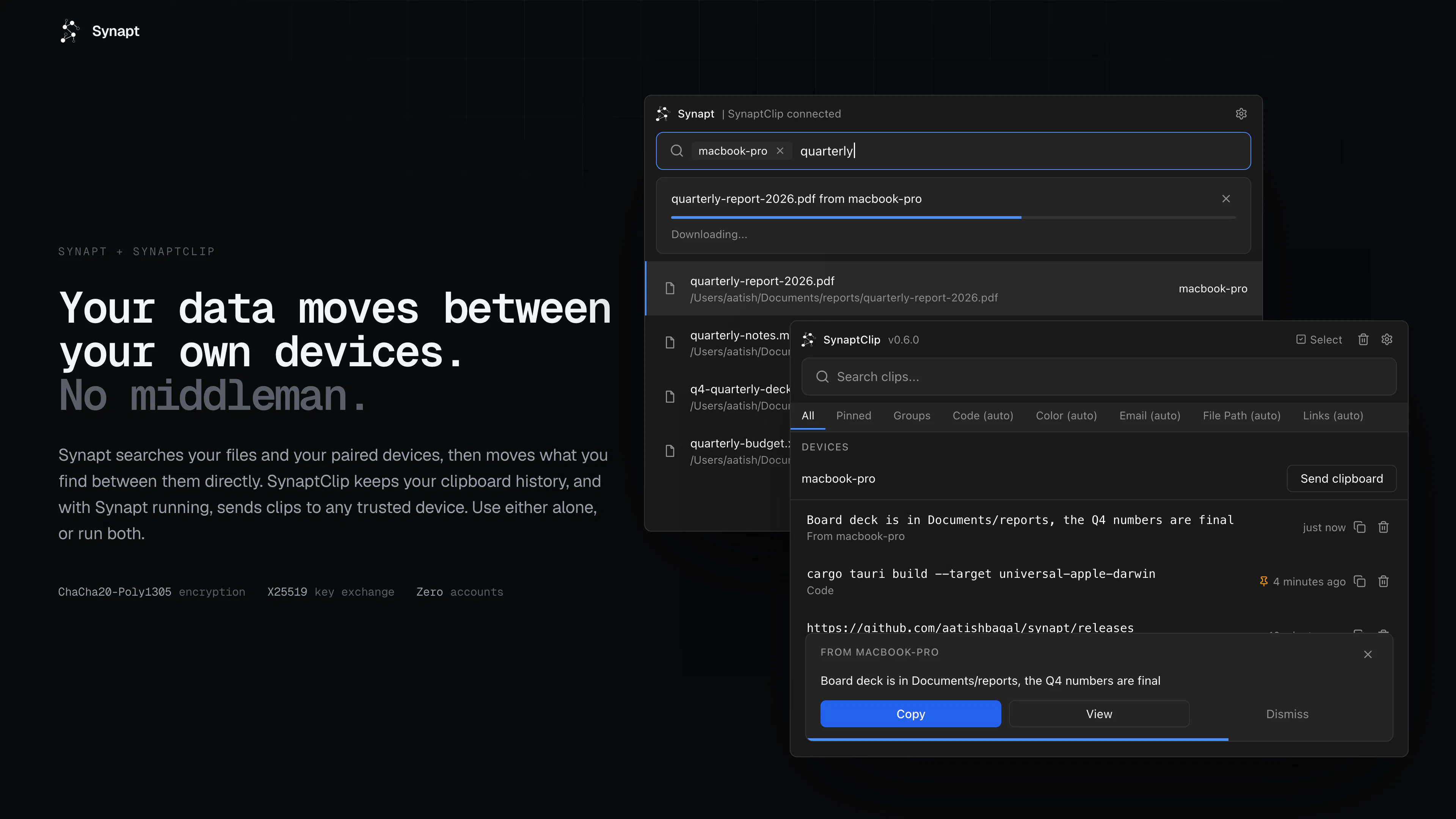Viewport: 1456px width, 819px height.
Task: Open the Groups tab
Action: pyautogui.click(x=912, y=416)
